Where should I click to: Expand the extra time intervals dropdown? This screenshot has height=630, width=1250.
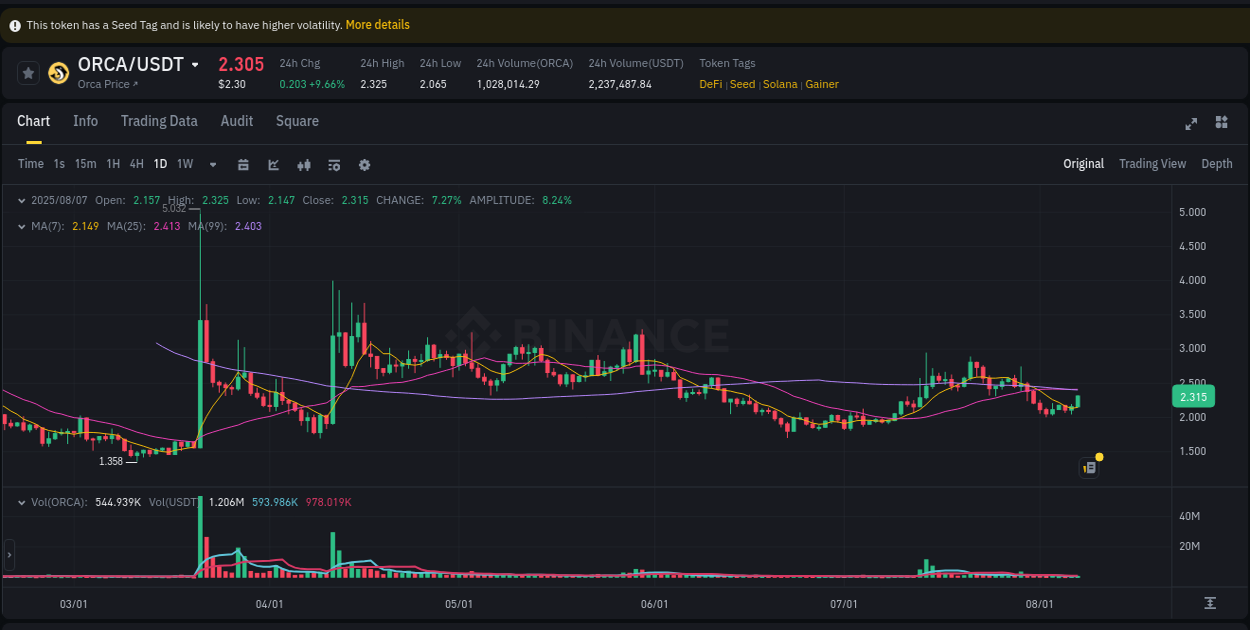coord(212,164)
